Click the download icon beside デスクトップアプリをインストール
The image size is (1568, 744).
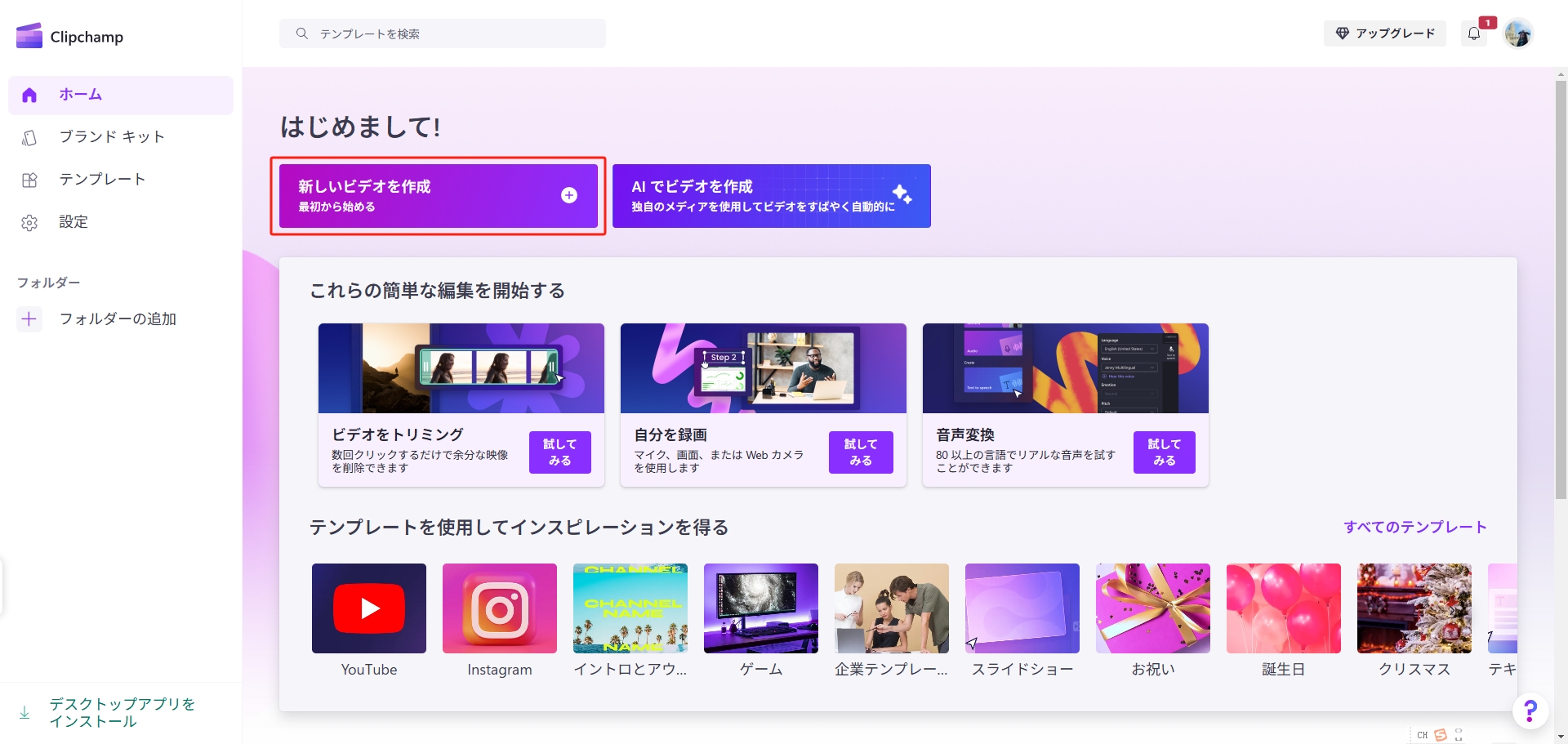(x=24, y=712)
